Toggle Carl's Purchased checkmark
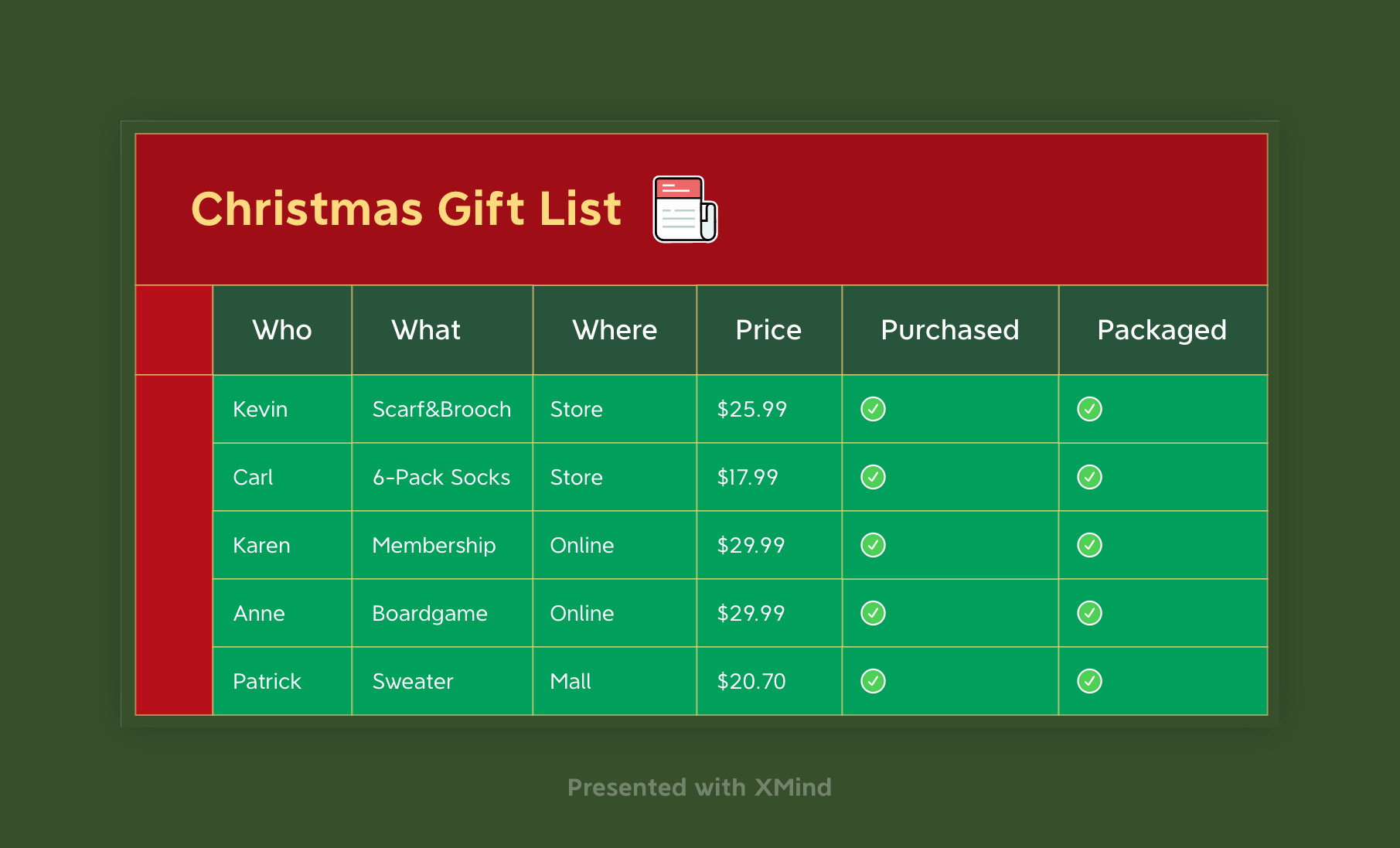The width and height of the screenshot is (1400, 848). pyautogui.click(x=873, y=477)
